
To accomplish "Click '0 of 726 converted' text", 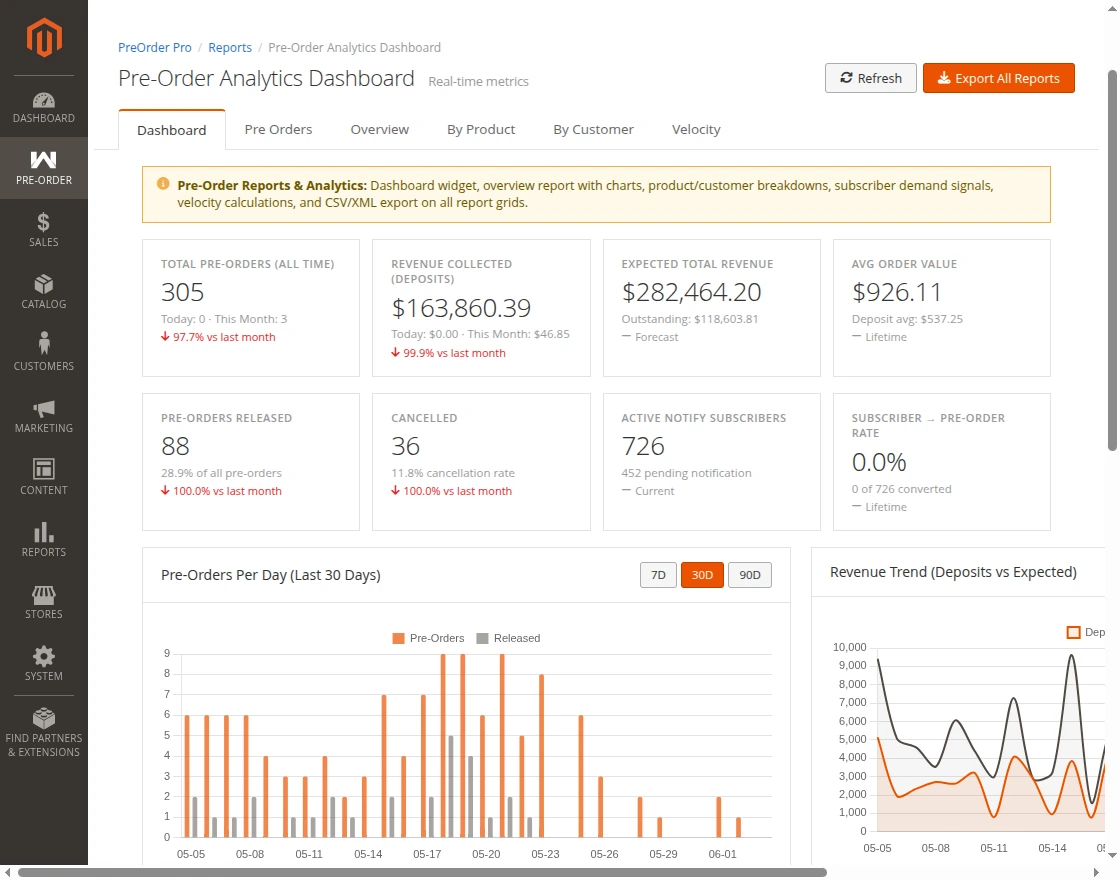I will pos(901,489).
